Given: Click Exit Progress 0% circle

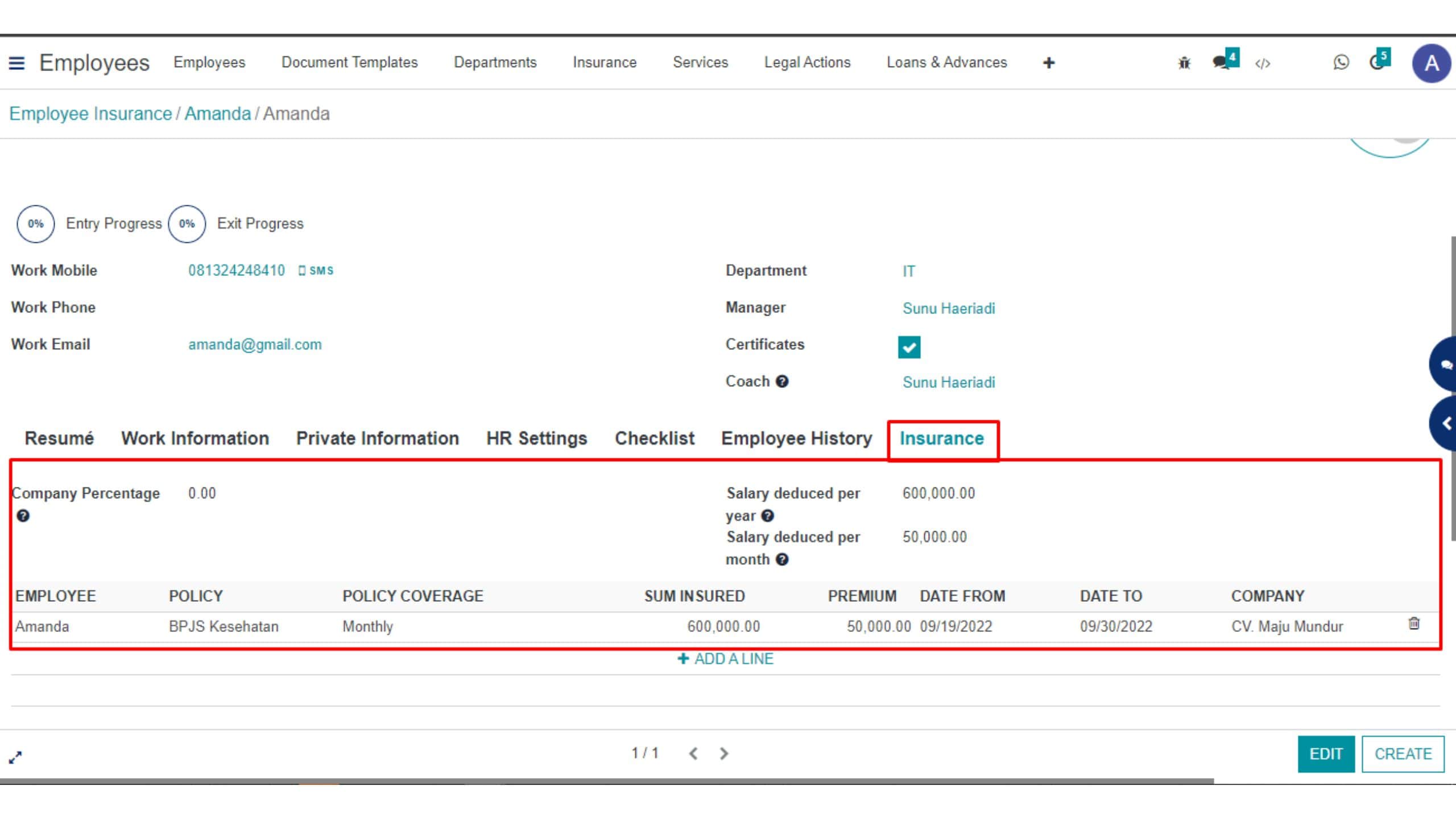Looking at the screenshot, I should tap(187, 224).
